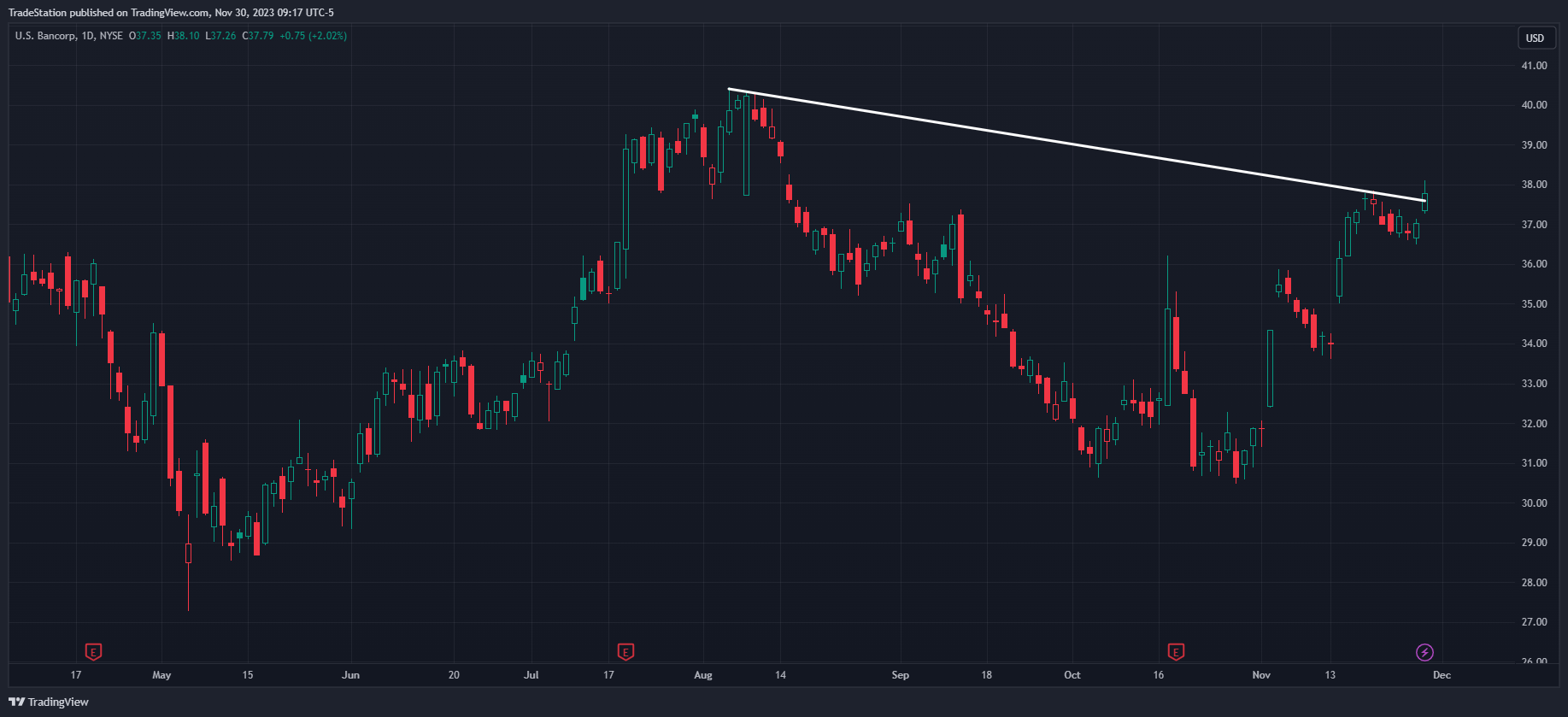Open the earnings marker near October 16

[x=1176, y=652]
